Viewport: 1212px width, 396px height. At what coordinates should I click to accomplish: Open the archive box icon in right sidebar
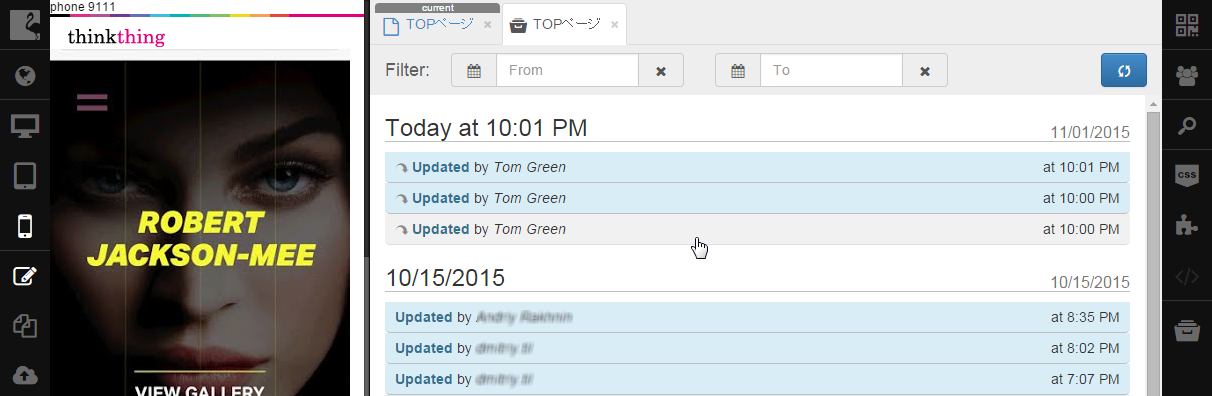tap(1187, 330)
